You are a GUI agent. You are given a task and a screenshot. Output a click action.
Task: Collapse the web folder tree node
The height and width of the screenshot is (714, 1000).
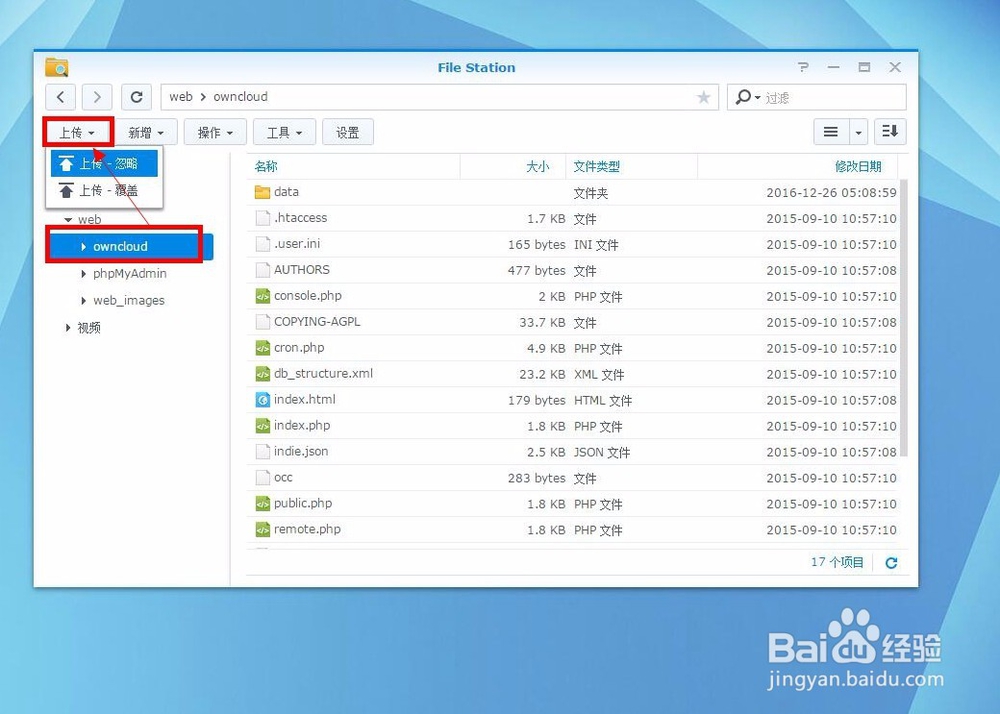[68, 220]
